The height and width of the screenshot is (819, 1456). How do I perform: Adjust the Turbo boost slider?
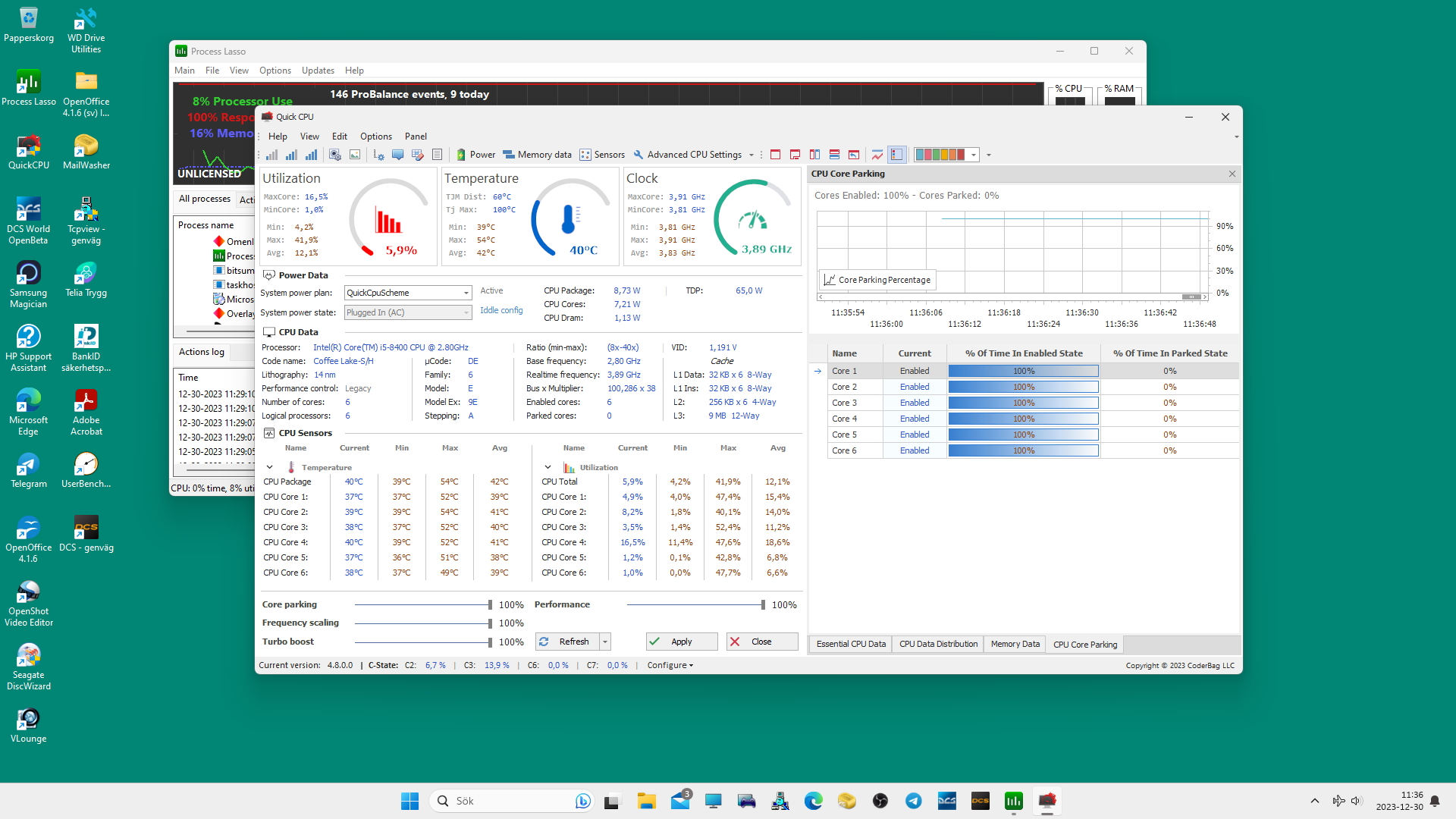(423, 642)
